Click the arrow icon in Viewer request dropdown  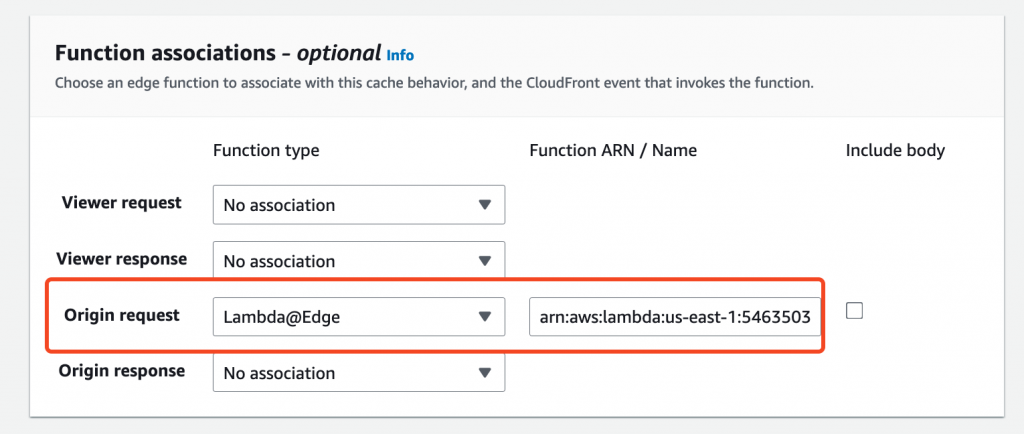[x=485, y=205]
